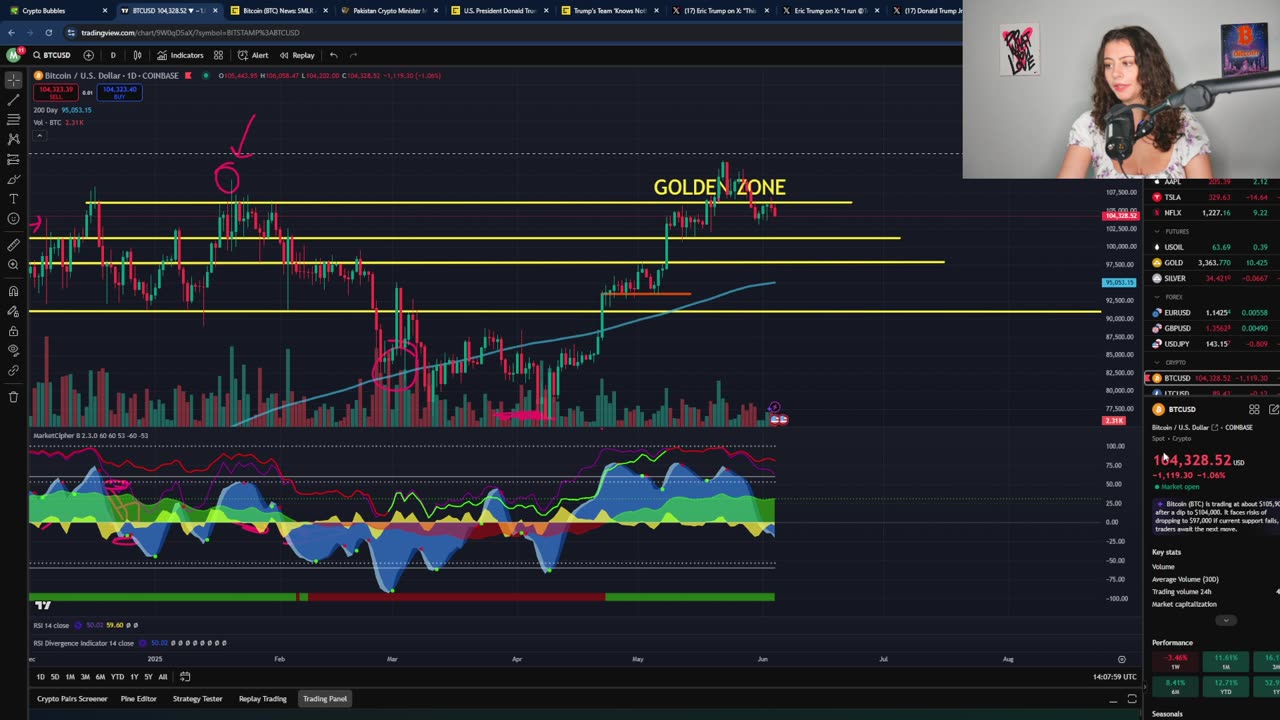Click the blue BUY price button
The width and height of the screenshot is (1280, 720).
pyautogui.click(x=120, y=92)
